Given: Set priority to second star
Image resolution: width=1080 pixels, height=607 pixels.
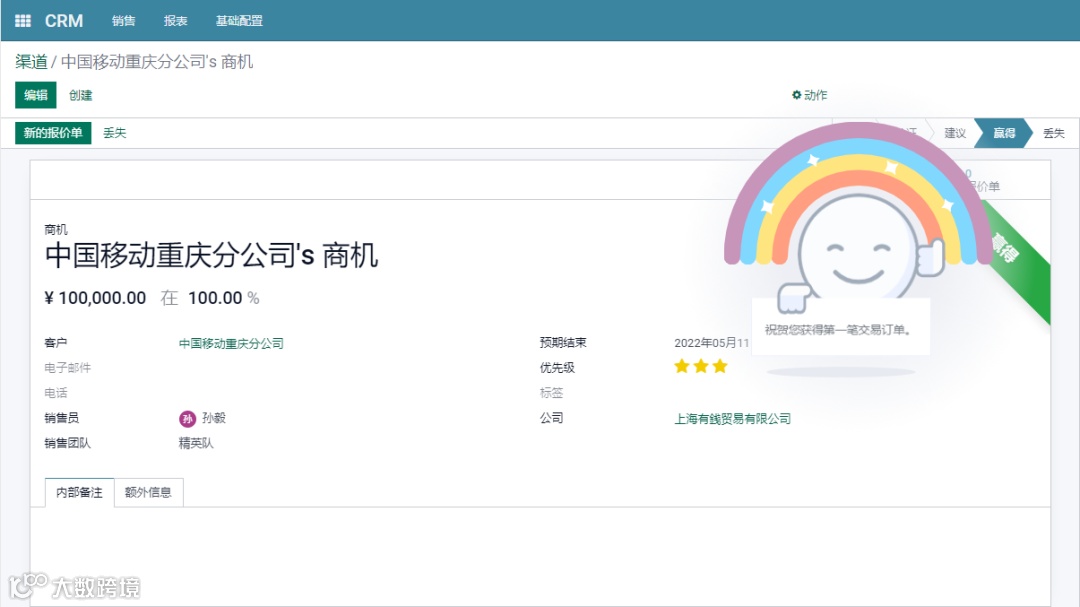Looking at the screenshot, I should click(x=701, y=367).
